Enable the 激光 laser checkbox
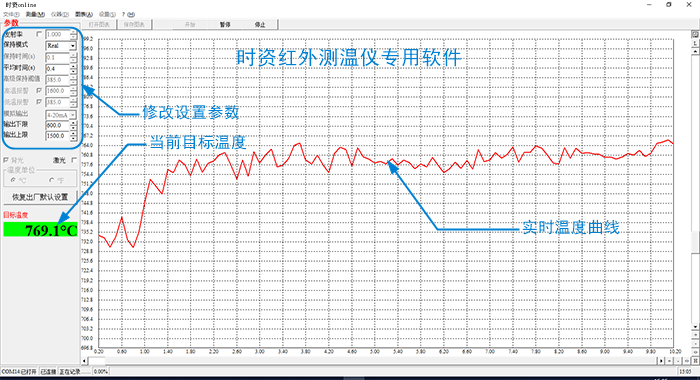The image size is (700, 380). 74,160
